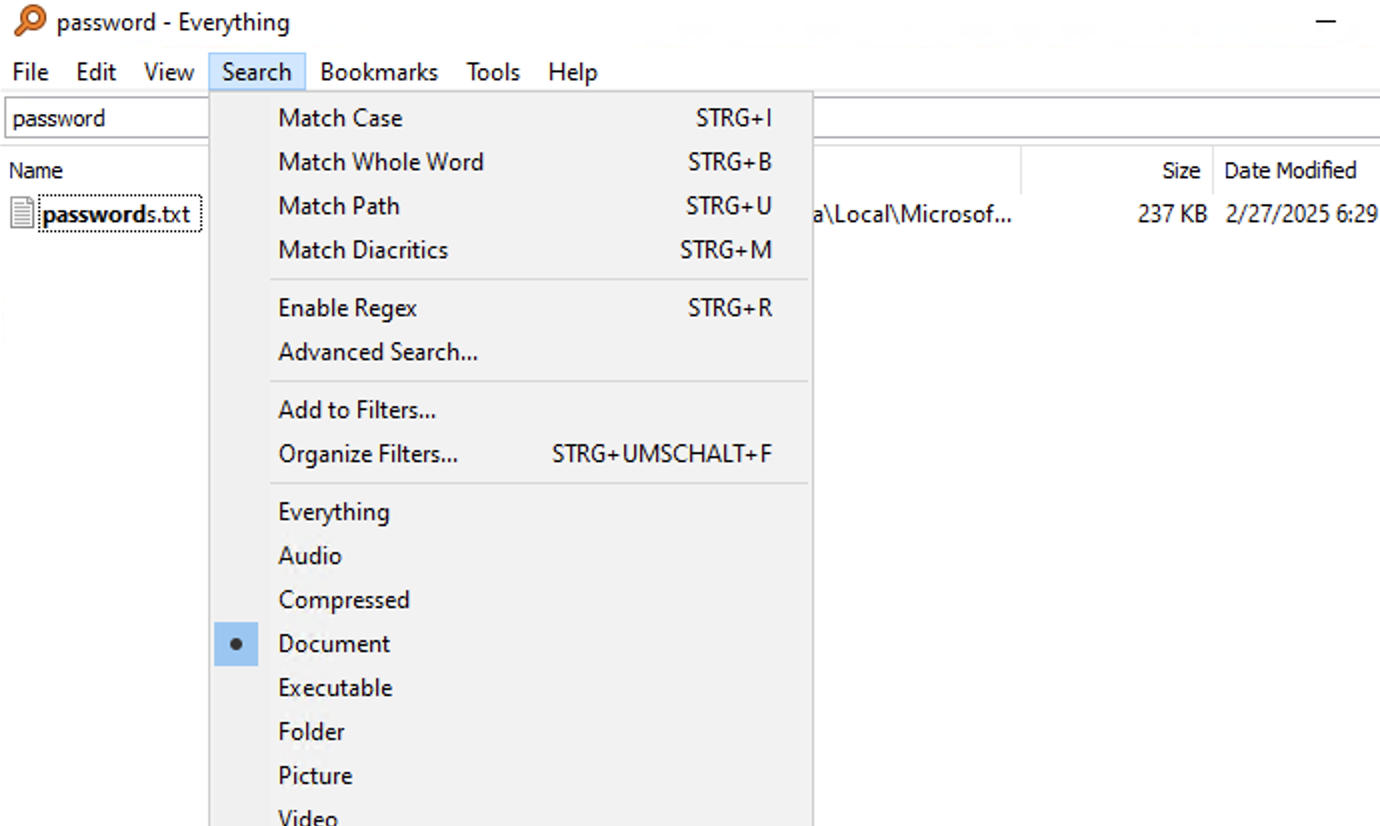Click the 2/27/2025 modified date cell
The image size is (1380, 826).
[x=1301, y=214]
